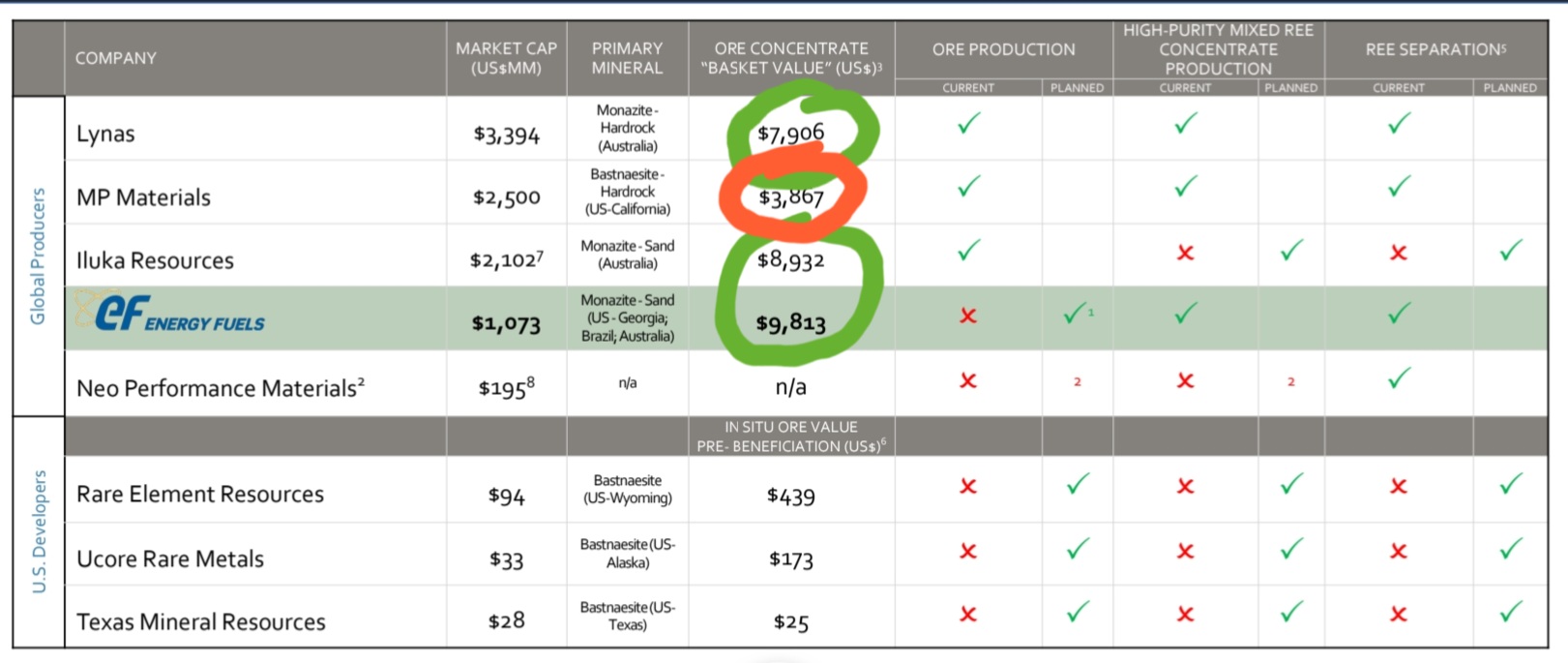The height and width of the screenshot is (663, 1568).
Task: Click Texas Mineral Resources' red X under Ore Production
Action: 968,615
